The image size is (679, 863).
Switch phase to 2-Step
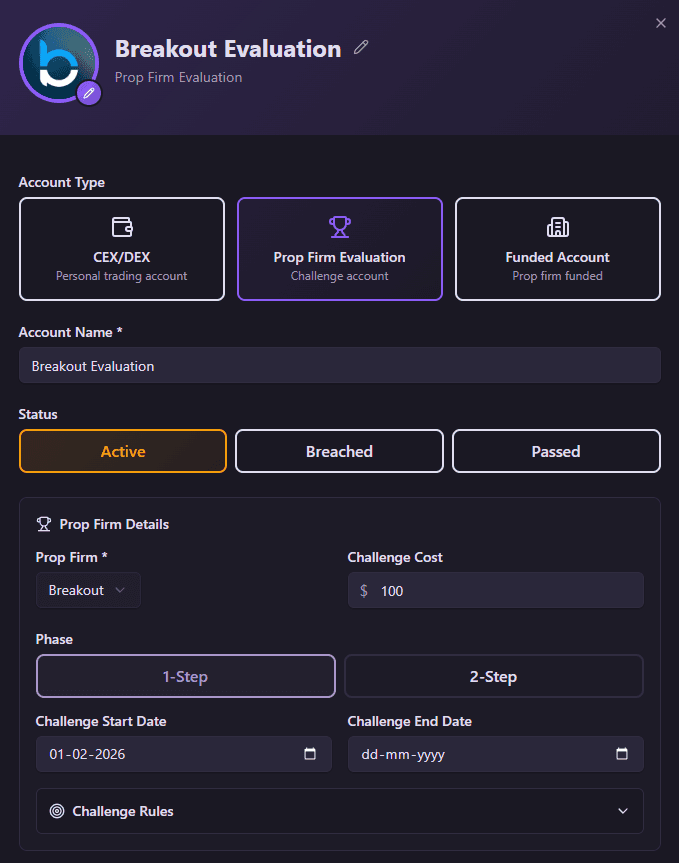(493, 676)
